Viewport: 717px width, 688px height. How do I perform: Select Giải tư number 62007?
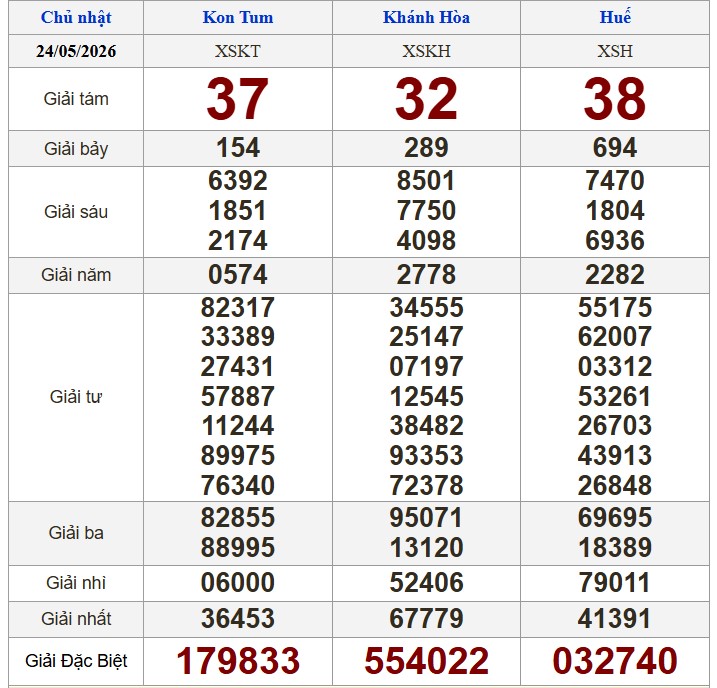click(615, 337)
